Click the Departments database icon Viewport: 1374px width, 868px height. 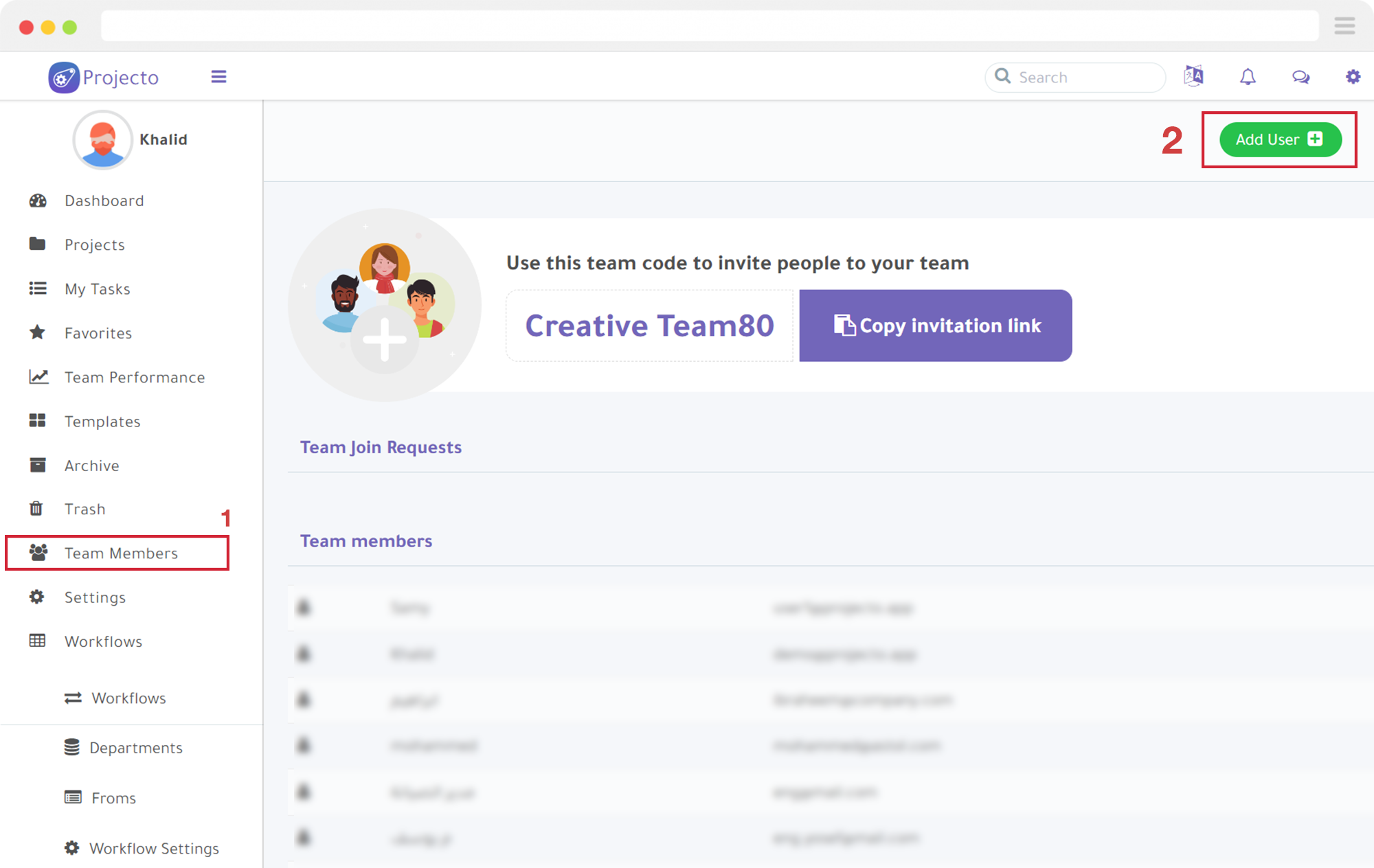click(x=71, y=747)
